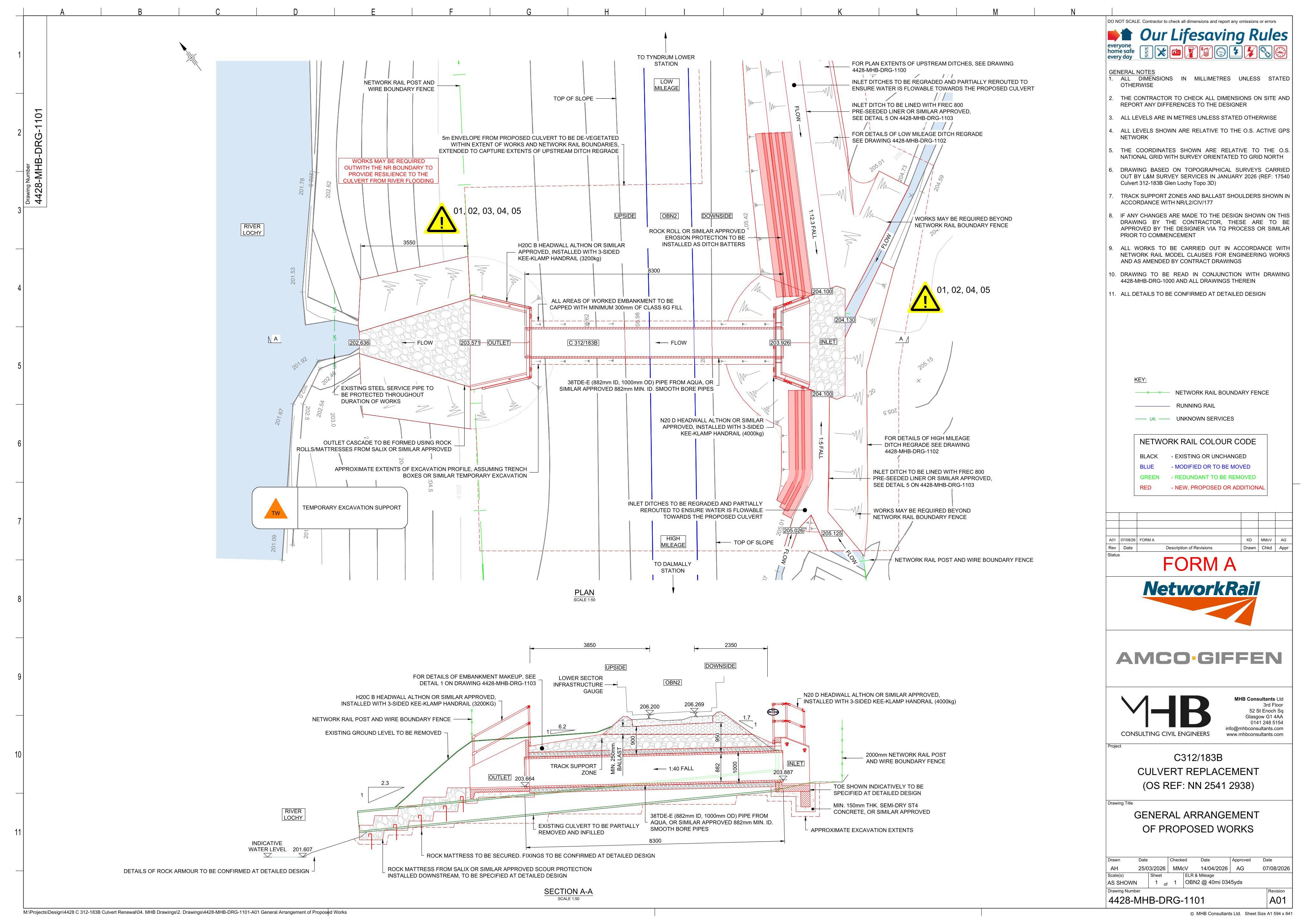Viewport: 1308px width, 924px height.
Task: Click the red arrow and house logo
Action: click(x=1120, y=35)
